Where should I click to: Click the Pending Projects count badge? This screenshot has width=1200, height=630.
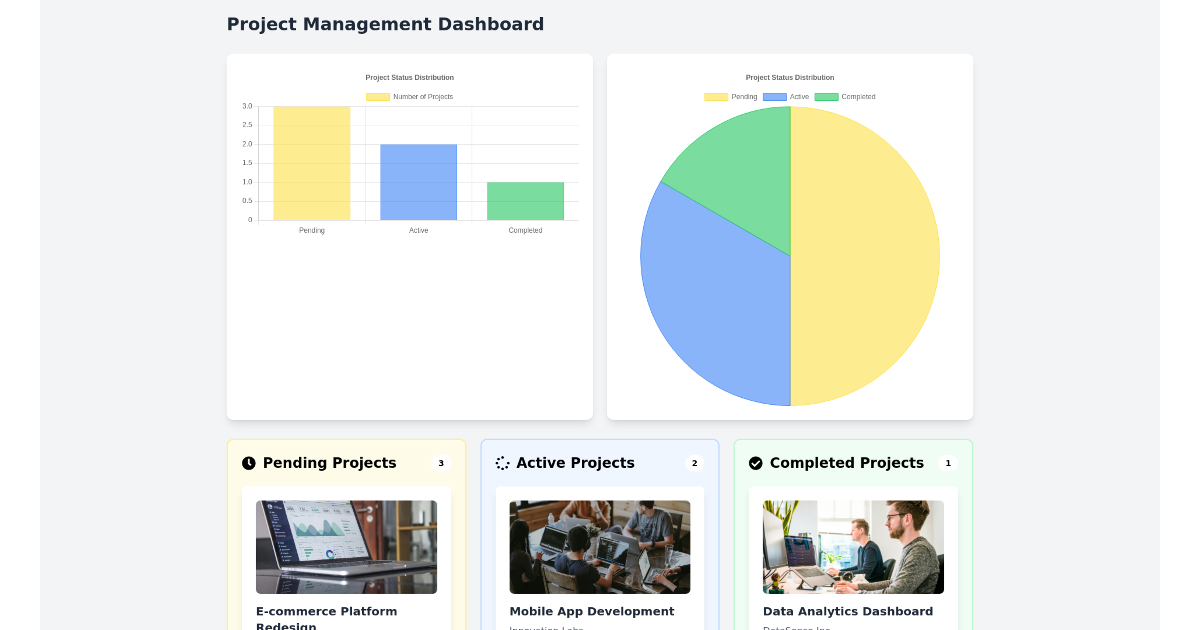click(440, 462)
